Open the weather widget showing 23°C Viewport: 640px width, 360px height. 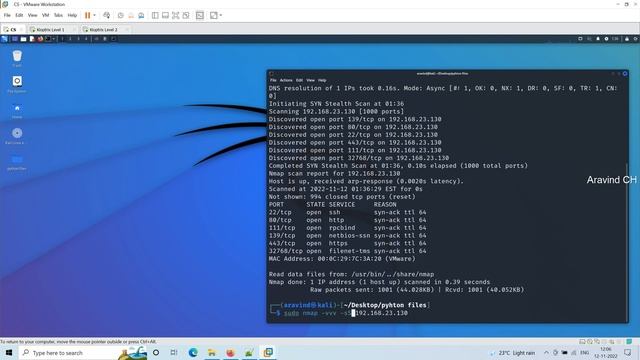(x=513, y=353)
